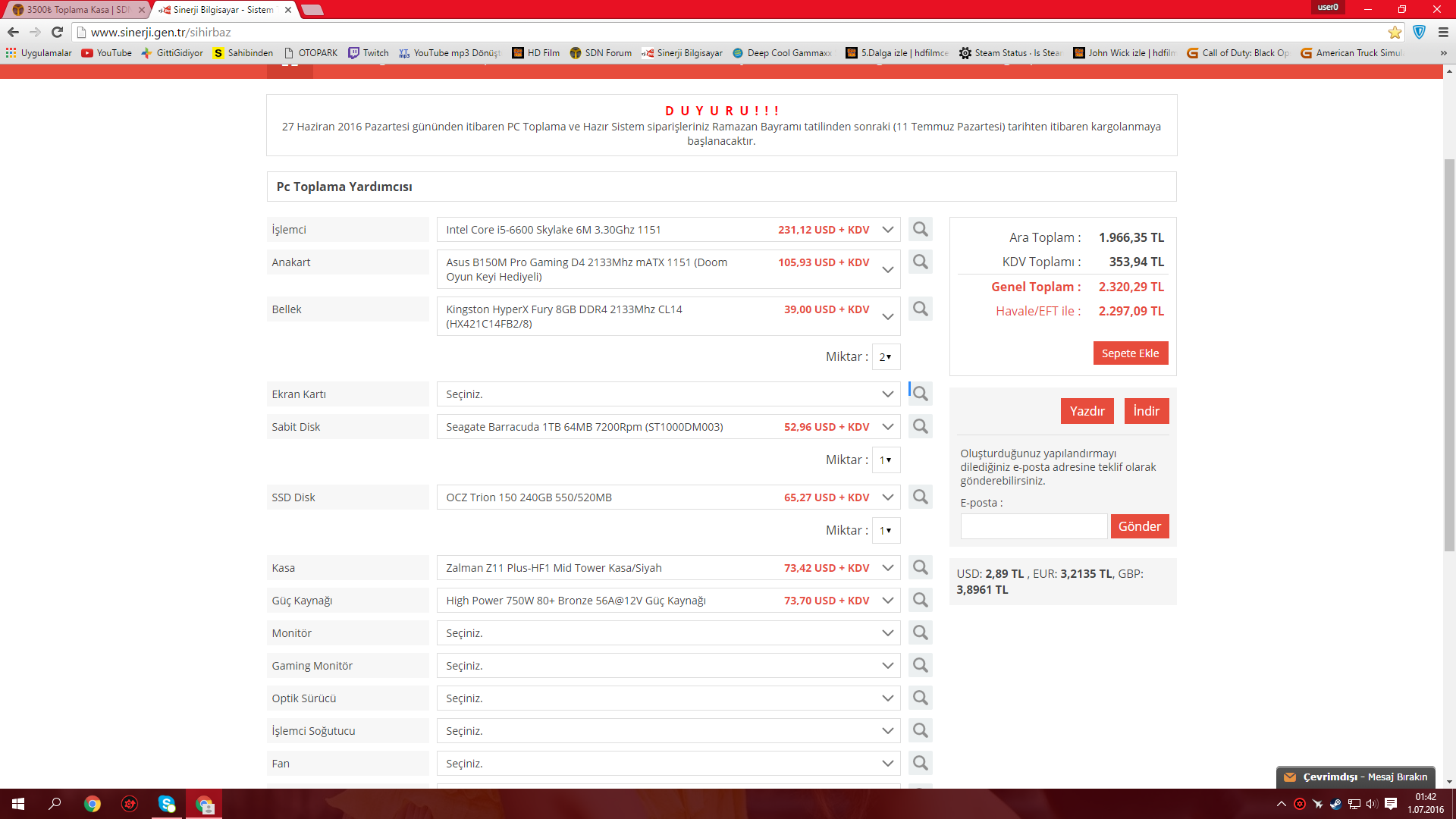Switch to the 3500₺ Toplama Kasa tab
The width and height of the screenshot is (1456, 819).
point(76,10)
